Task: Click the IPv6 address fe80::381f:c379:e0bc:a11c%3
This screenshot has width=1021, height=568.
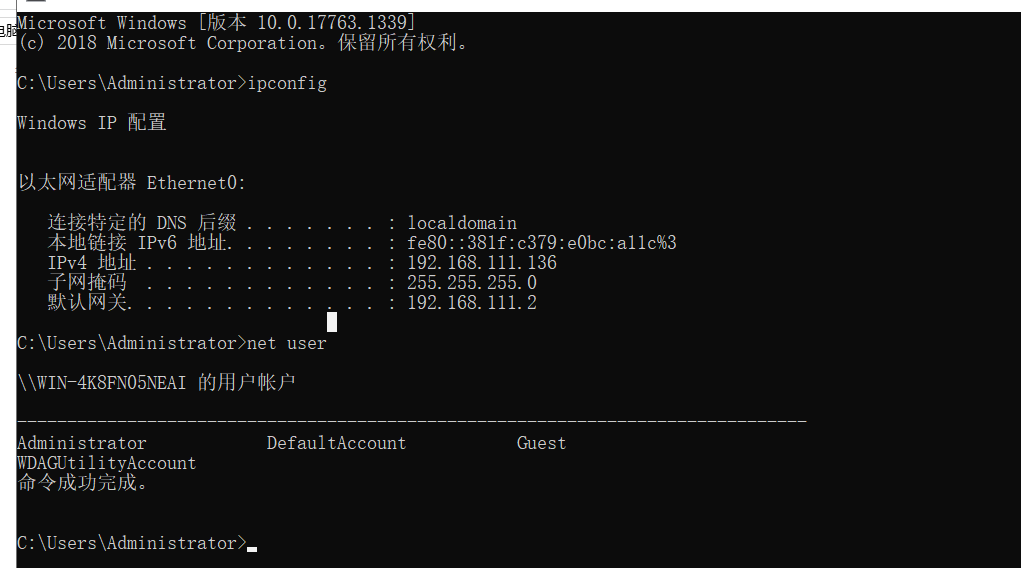Action: (542, 244)
